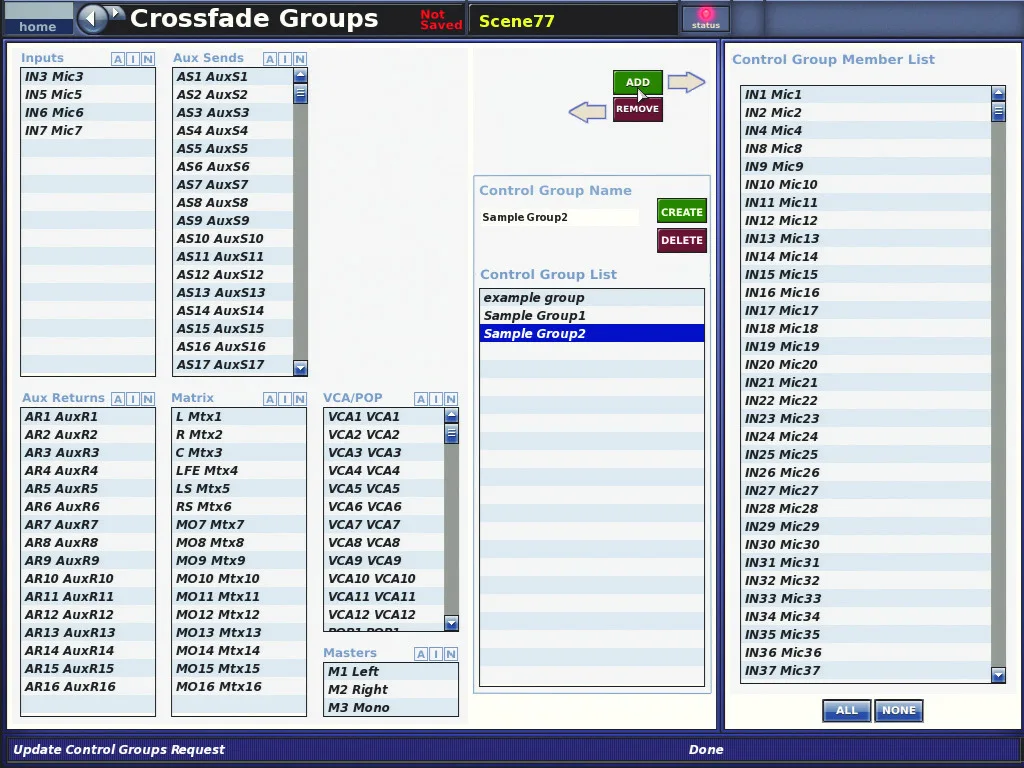This screenshot has width=1024, height=768.
Task: Click the CREATE control group button
Action: (682, 212)
